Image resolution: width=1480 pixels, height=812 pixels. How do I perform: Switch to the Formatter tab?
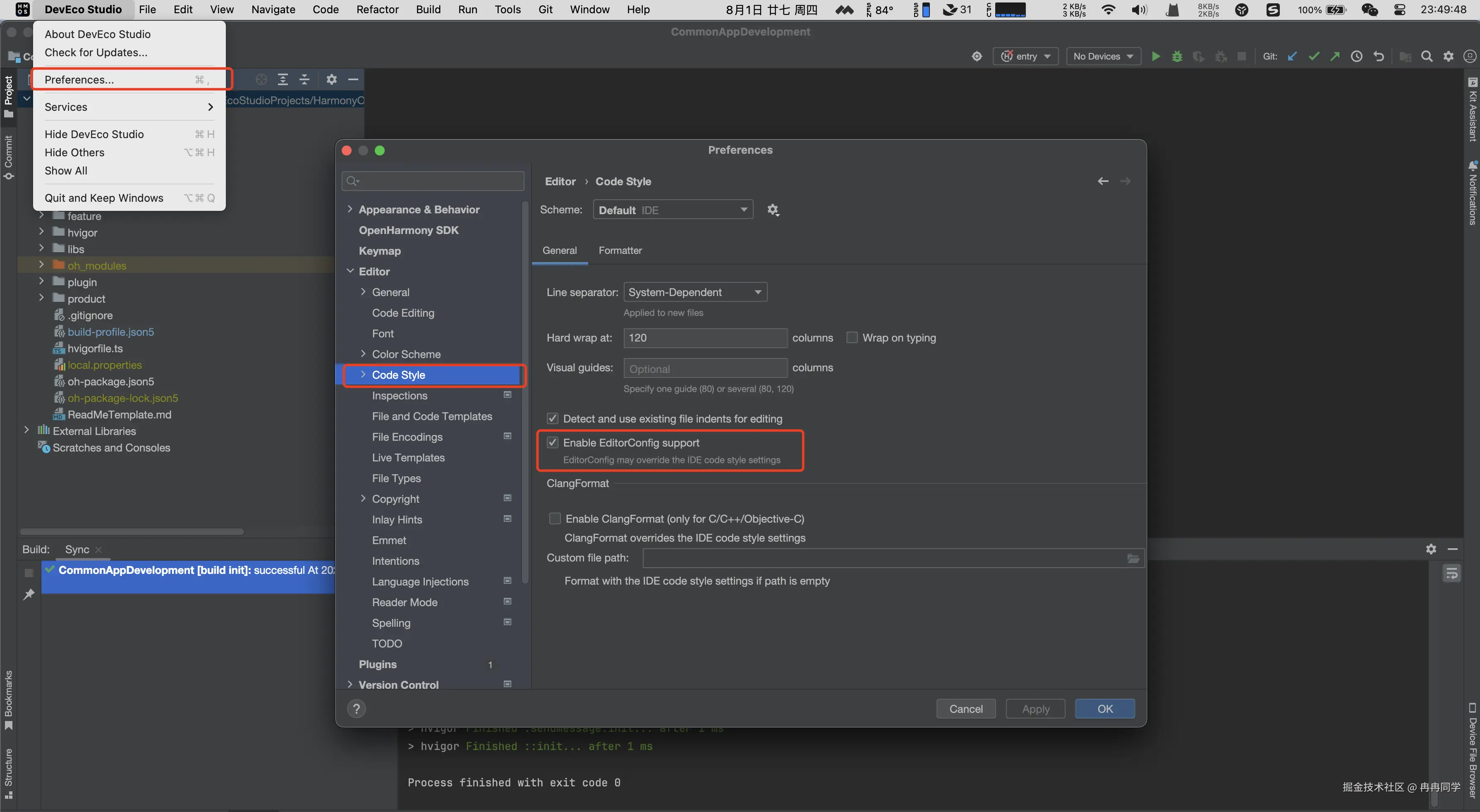(620, 251)
